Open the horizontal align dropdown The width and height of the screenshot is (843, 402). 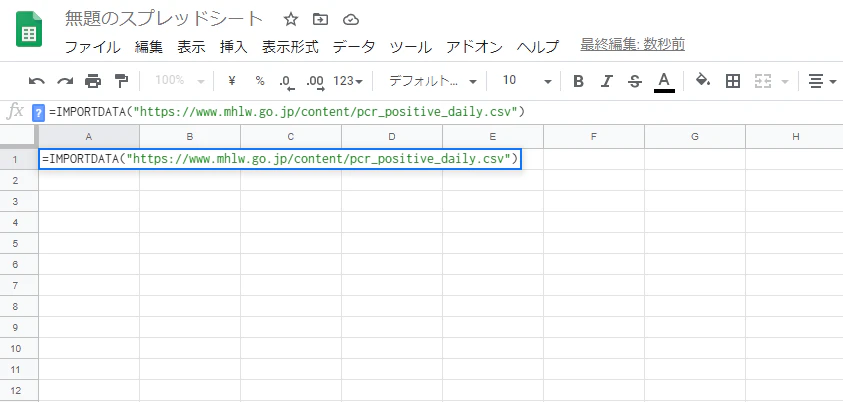coord(823,81)
